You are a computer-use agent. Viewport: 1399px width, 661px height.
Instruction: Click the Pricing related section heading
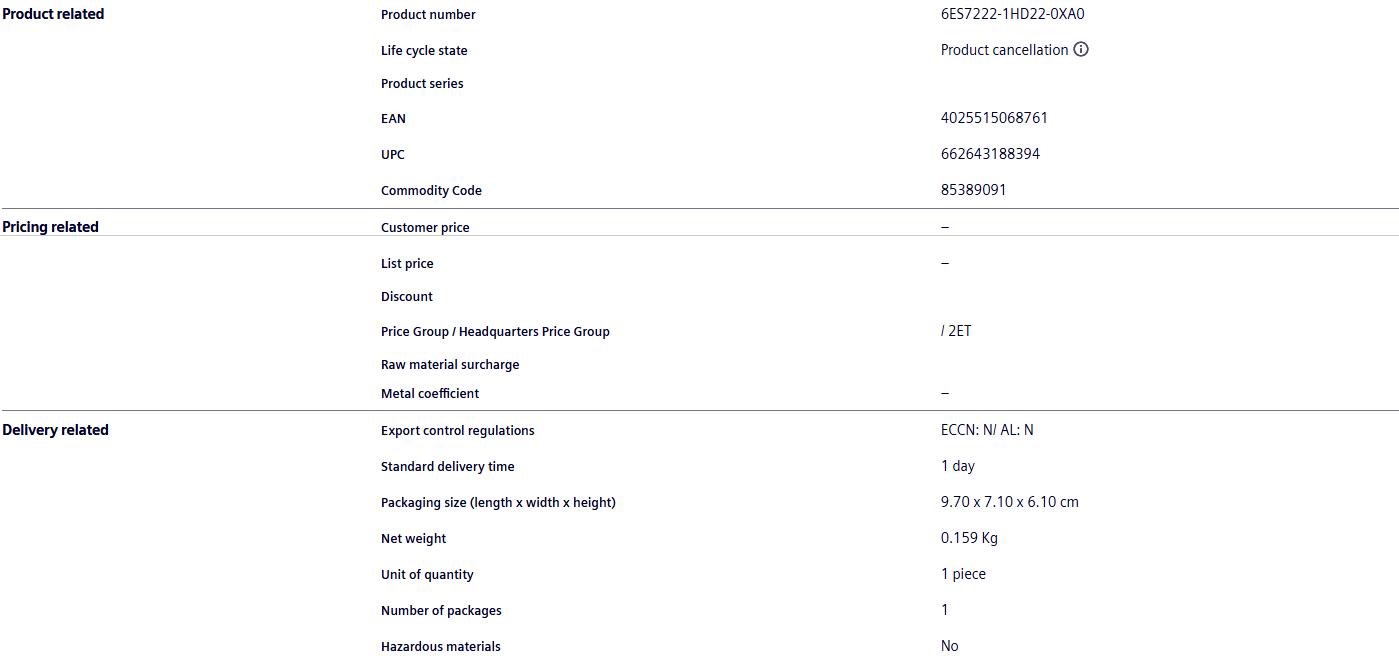pyautogui.click(x=50, y=227)
